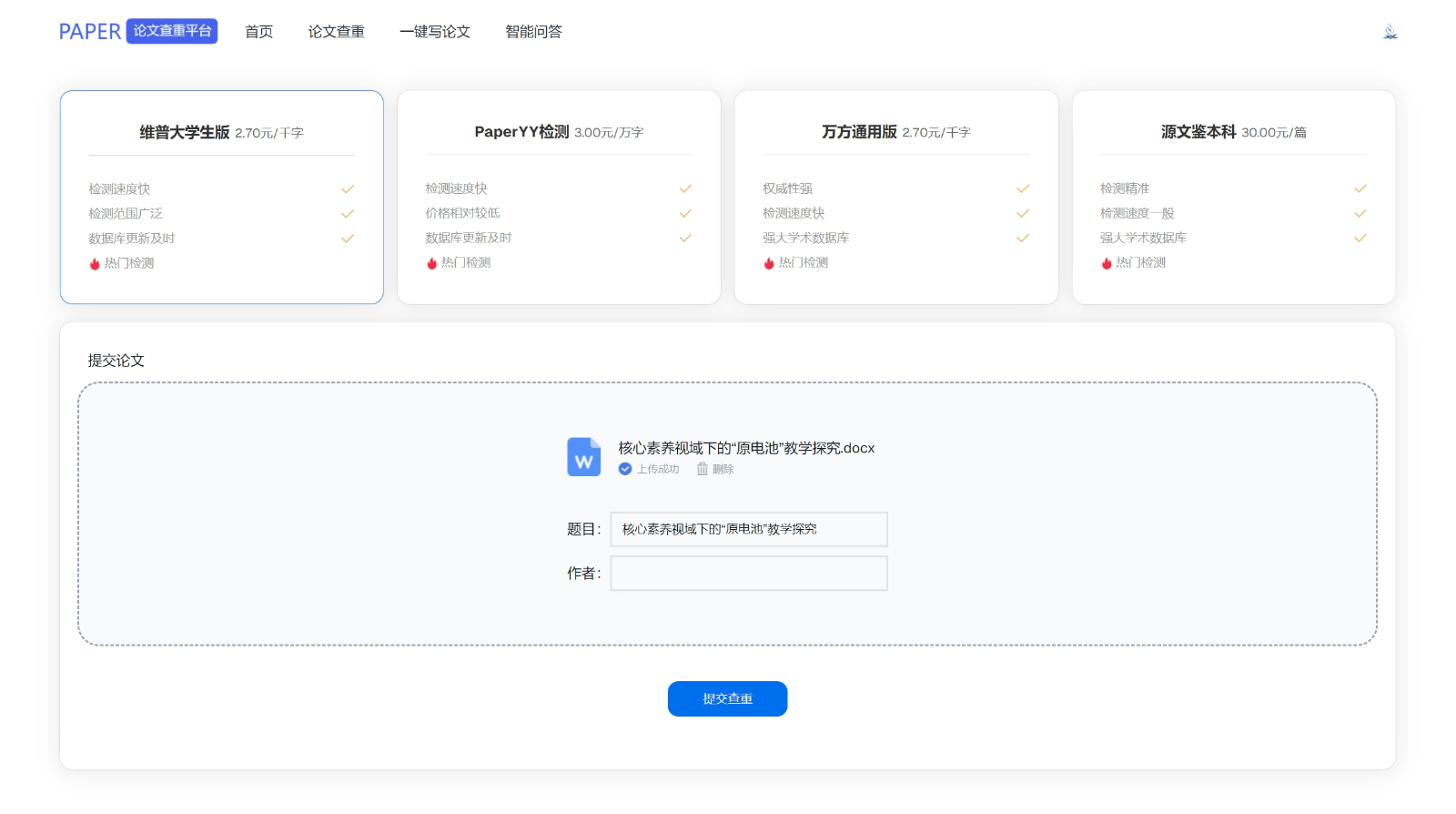This screenshot has height=814, width=1456.
Task: Click checkmark beside 检测精准
Action: (1360, 188)
